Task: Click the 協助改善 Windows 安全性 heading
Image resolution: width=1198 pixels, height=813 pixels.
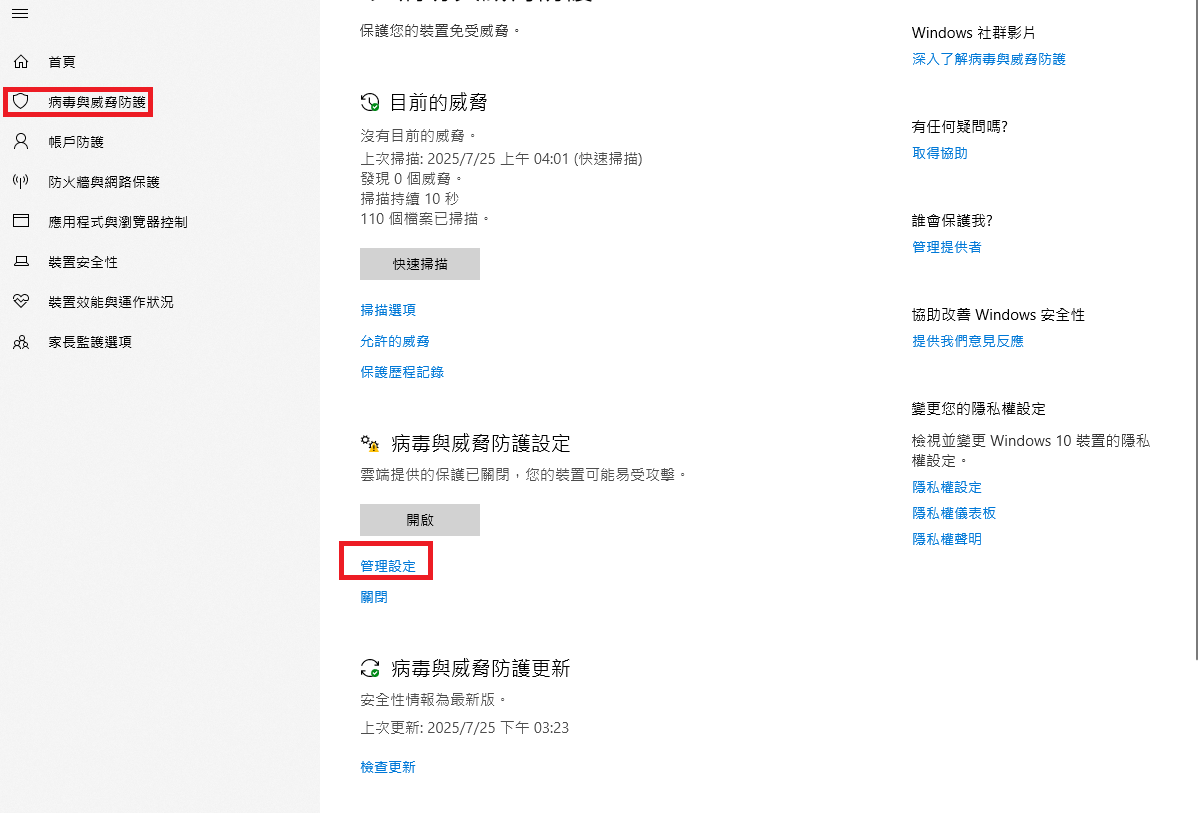Action: coord(998,315)
